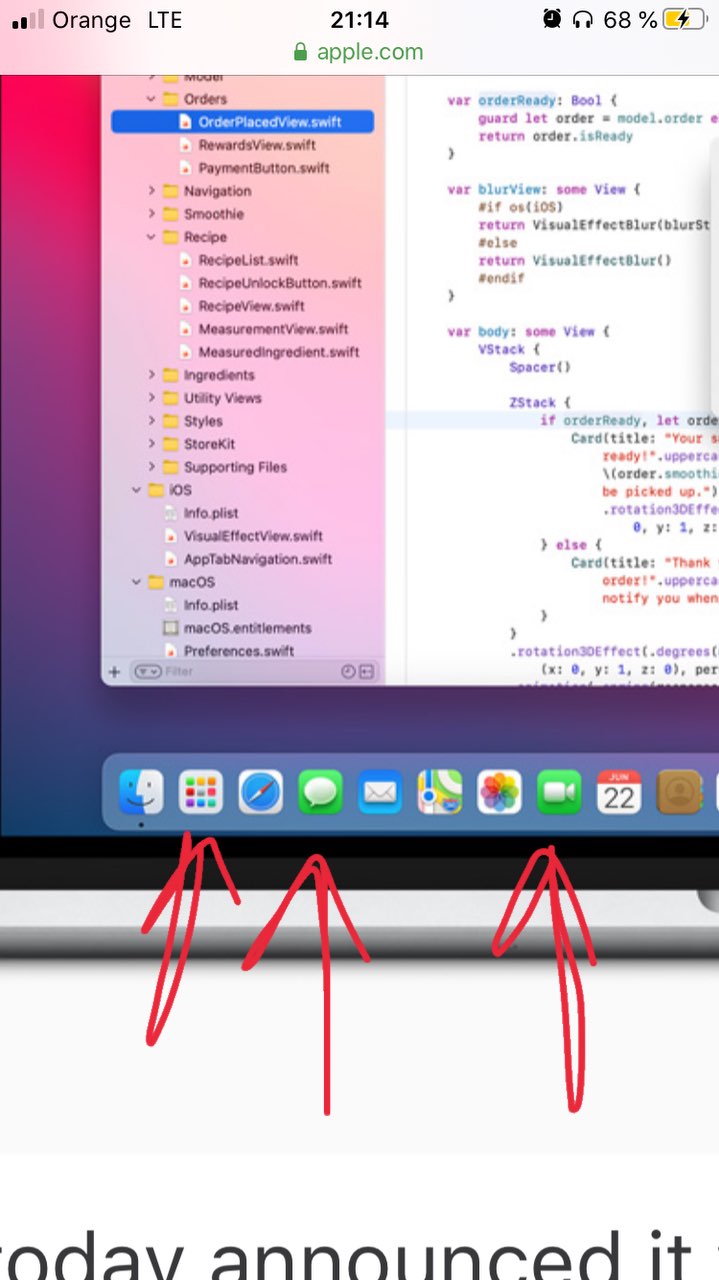Image resolution: width=719 pixels, height=1280 pixels.
Task: Click the '} else {' code line
Action: (x=571, y=544)
